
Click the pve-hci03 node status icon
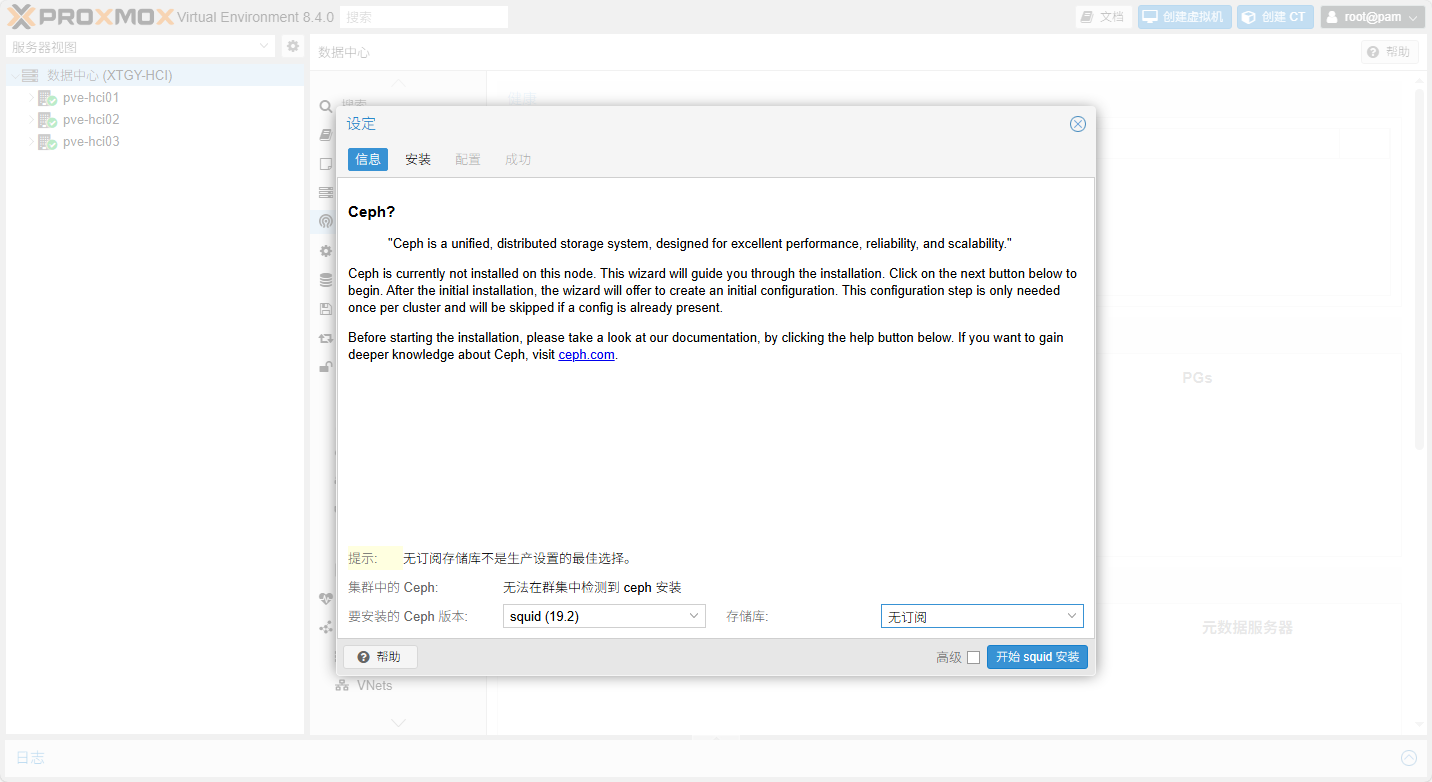tap(47, 142)
